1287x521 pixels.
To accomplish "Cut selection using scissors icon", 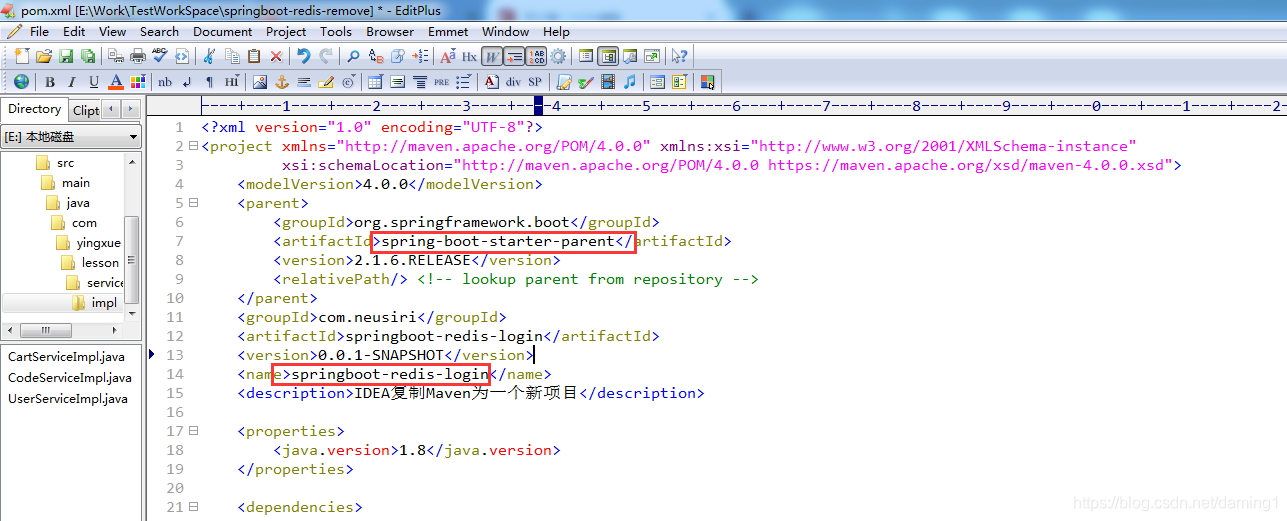I will pyautogui.click(x=208, y=56).
